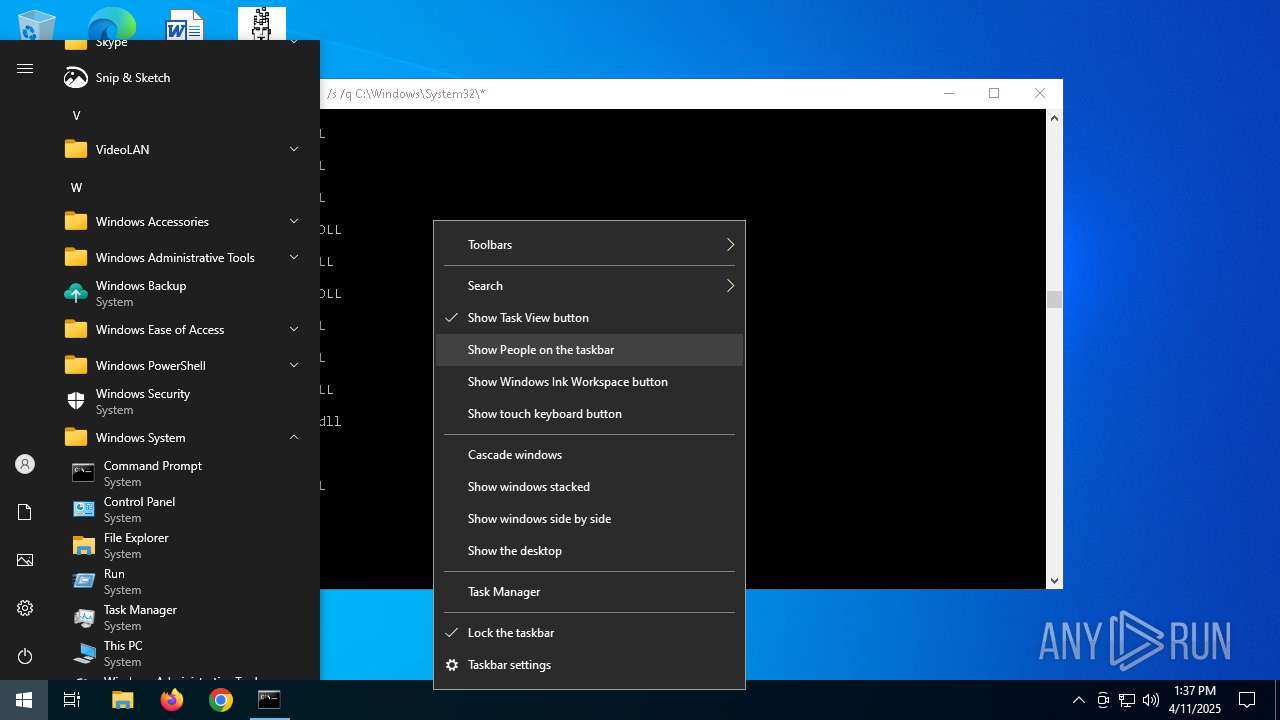Click console scrollbar down arrow
The height and width of the screenshot is (720, 1280).
click(x=1054, y=580)
